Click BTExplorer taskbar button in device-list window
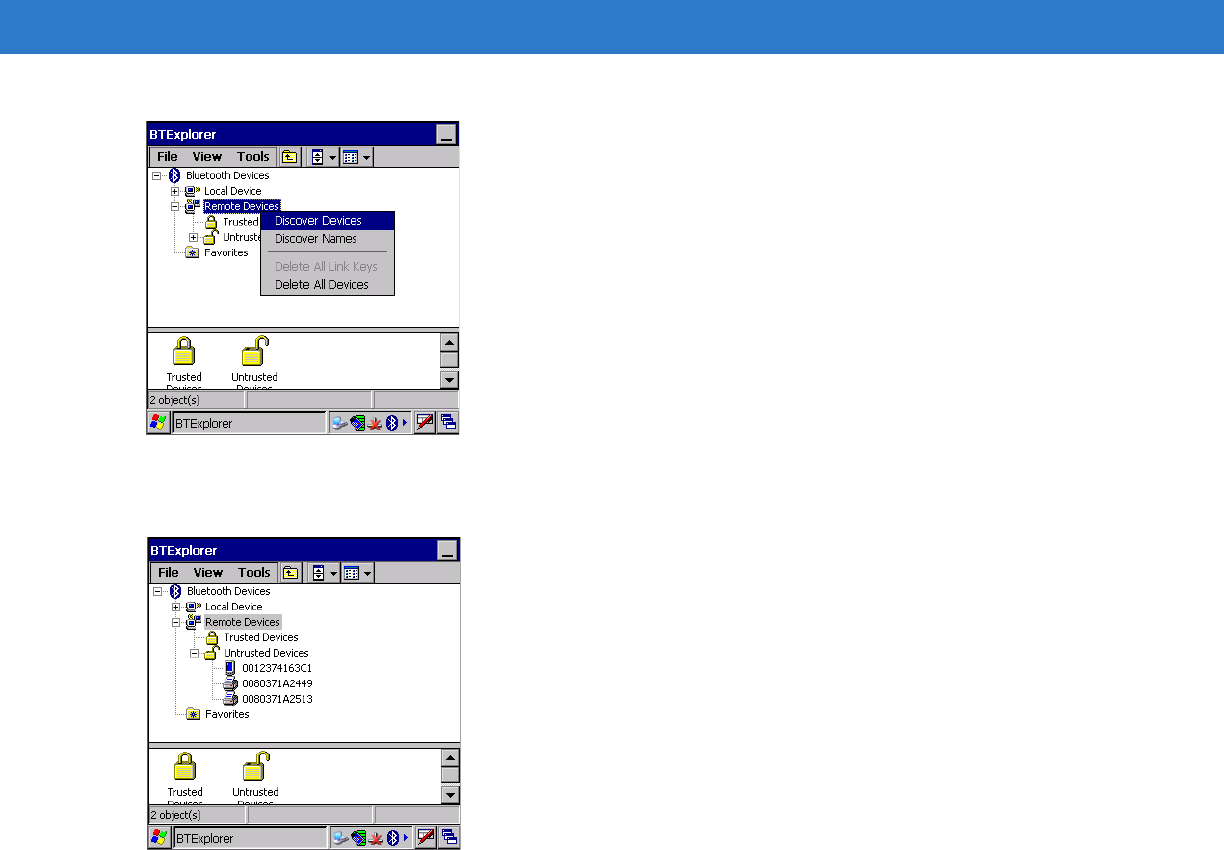Viewport: 1224px width, 850px height. [250, 838]
